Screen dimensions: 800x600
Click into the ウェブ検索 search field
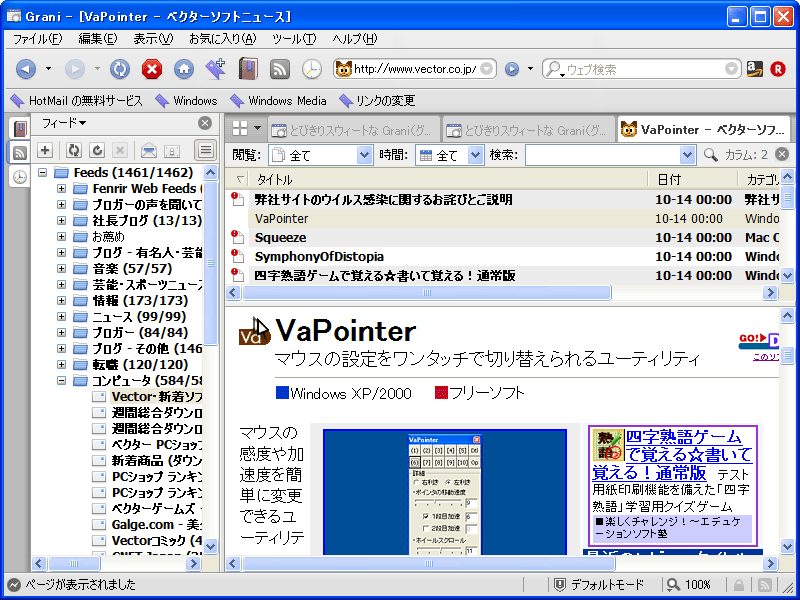coord(644,69)
